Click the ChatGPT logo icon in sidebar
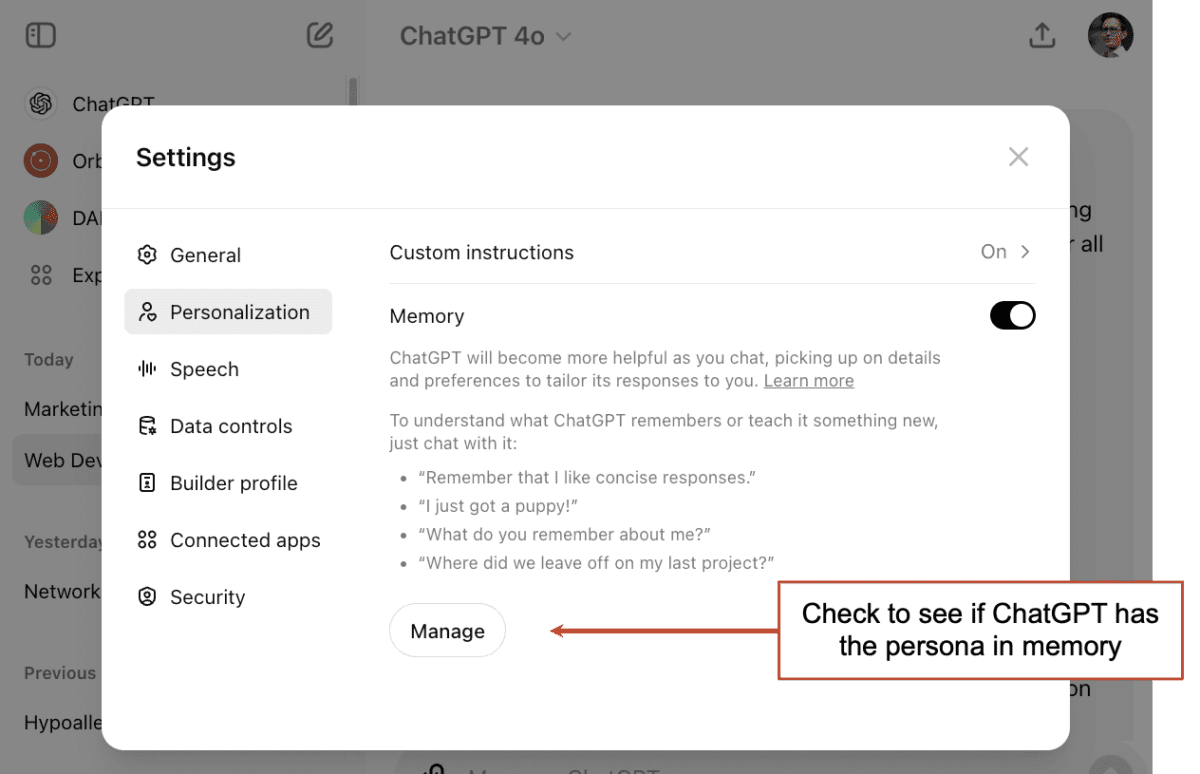Screen dimensions: 1200x774 [41, 103]
